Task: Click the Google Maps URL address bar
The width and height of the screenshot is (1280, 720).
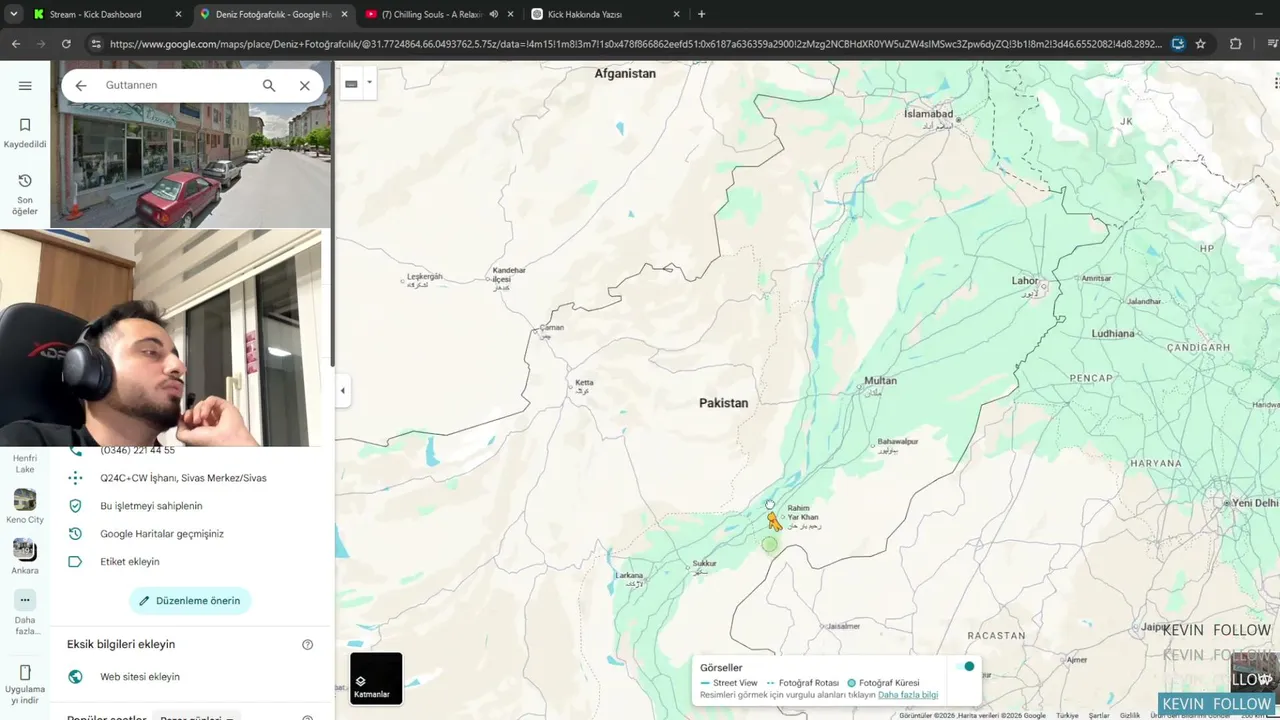Action: [635, 44]
